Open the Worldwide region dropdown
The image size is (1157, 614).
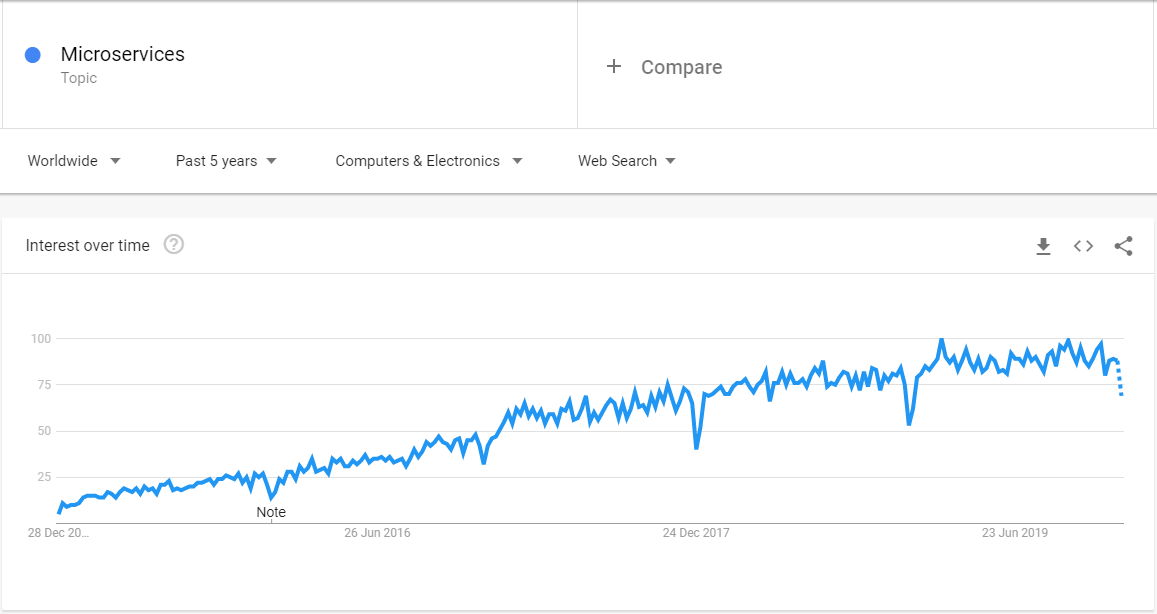click(74, 161)
